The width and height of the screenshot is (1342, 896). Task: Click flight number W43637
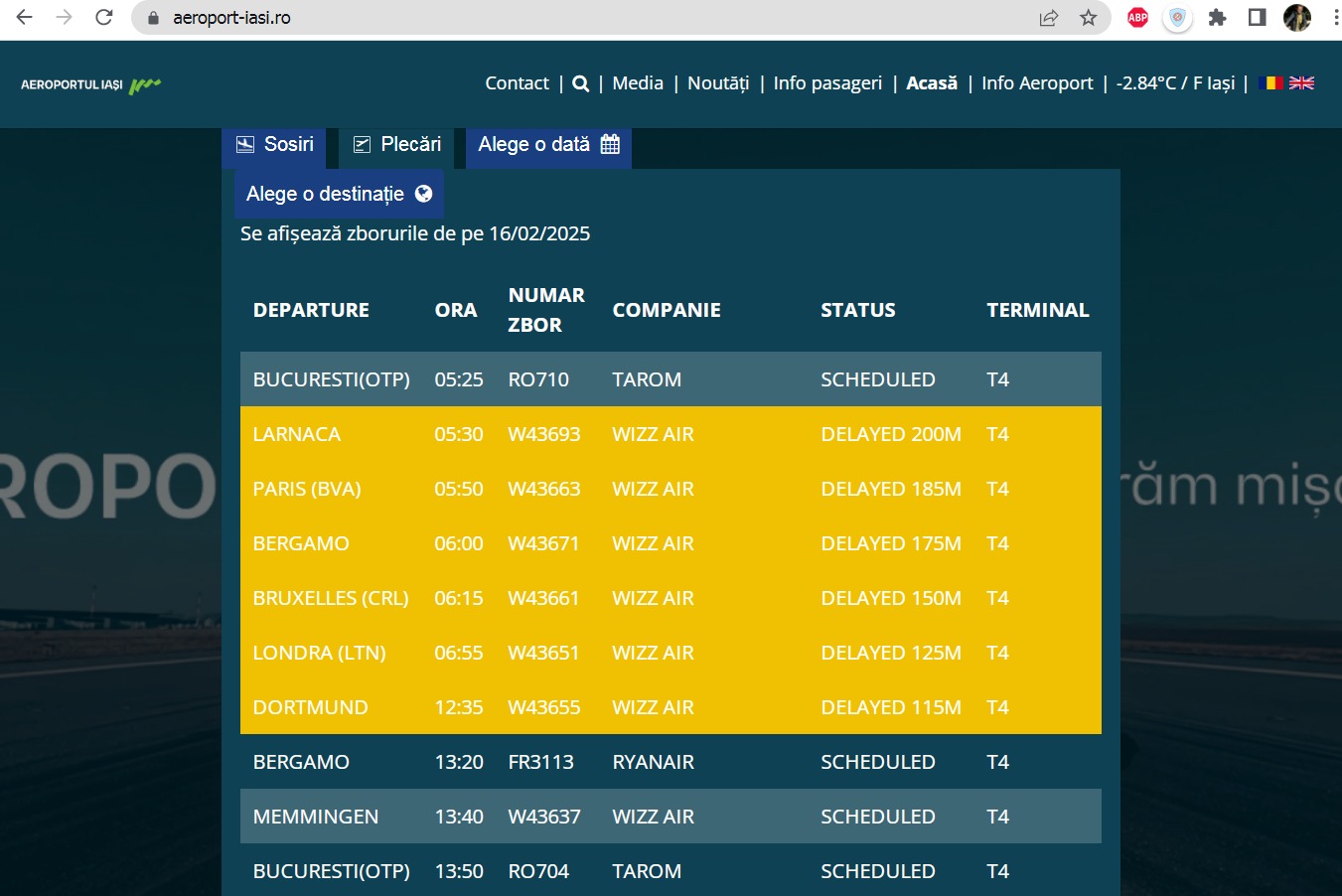pos(544,817)
